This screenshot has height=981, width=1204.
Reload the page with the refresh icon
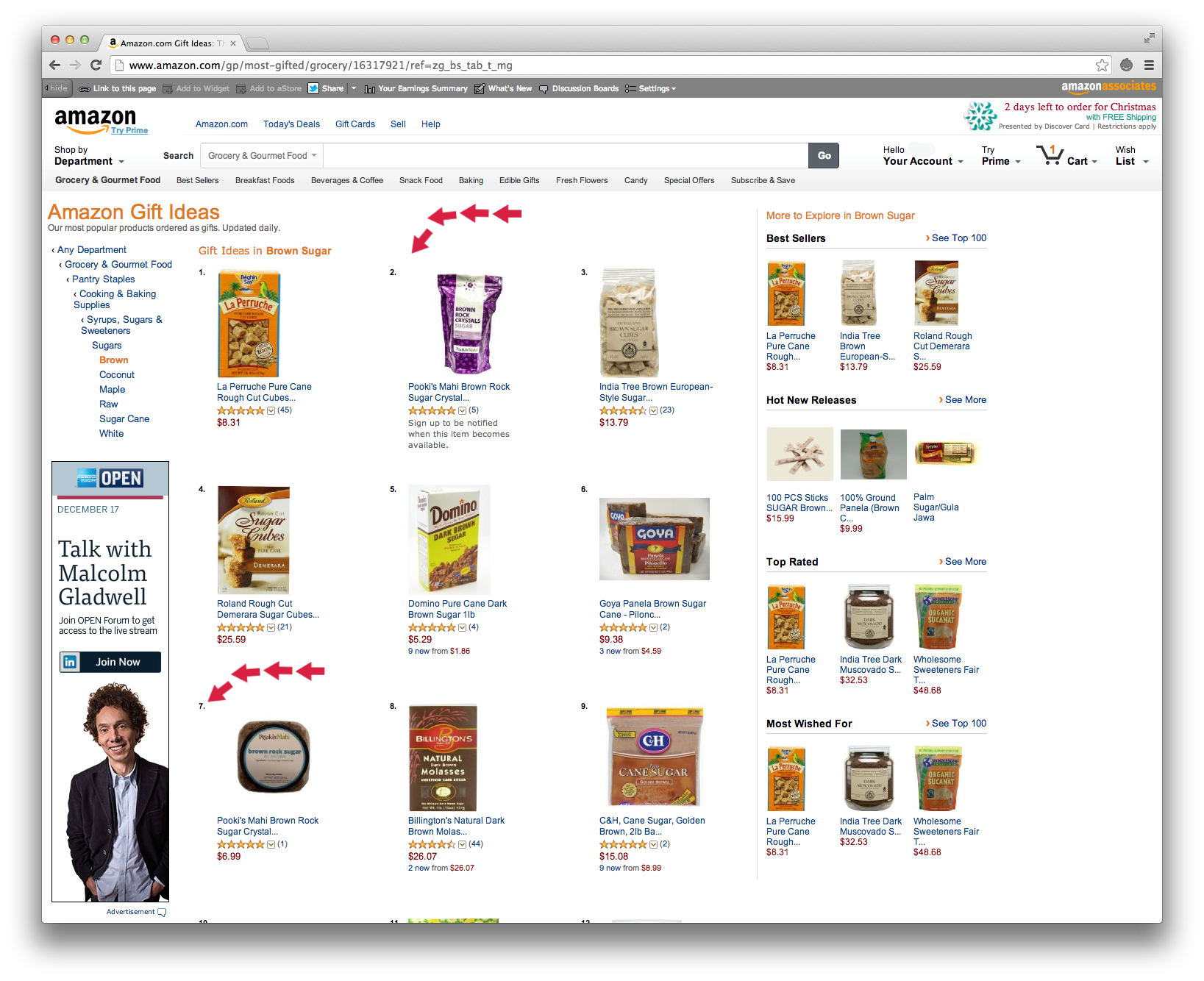[96, 65]
